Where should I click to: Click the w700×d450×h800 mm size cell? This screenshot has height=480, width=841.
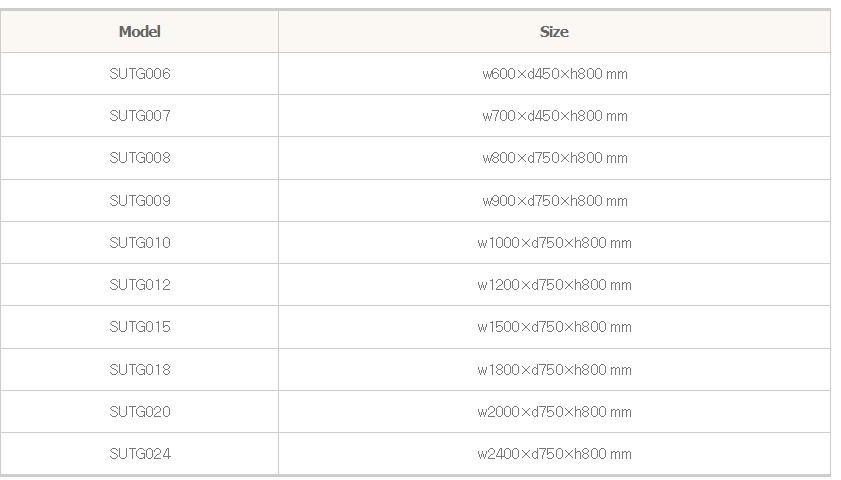click(554, 116)
